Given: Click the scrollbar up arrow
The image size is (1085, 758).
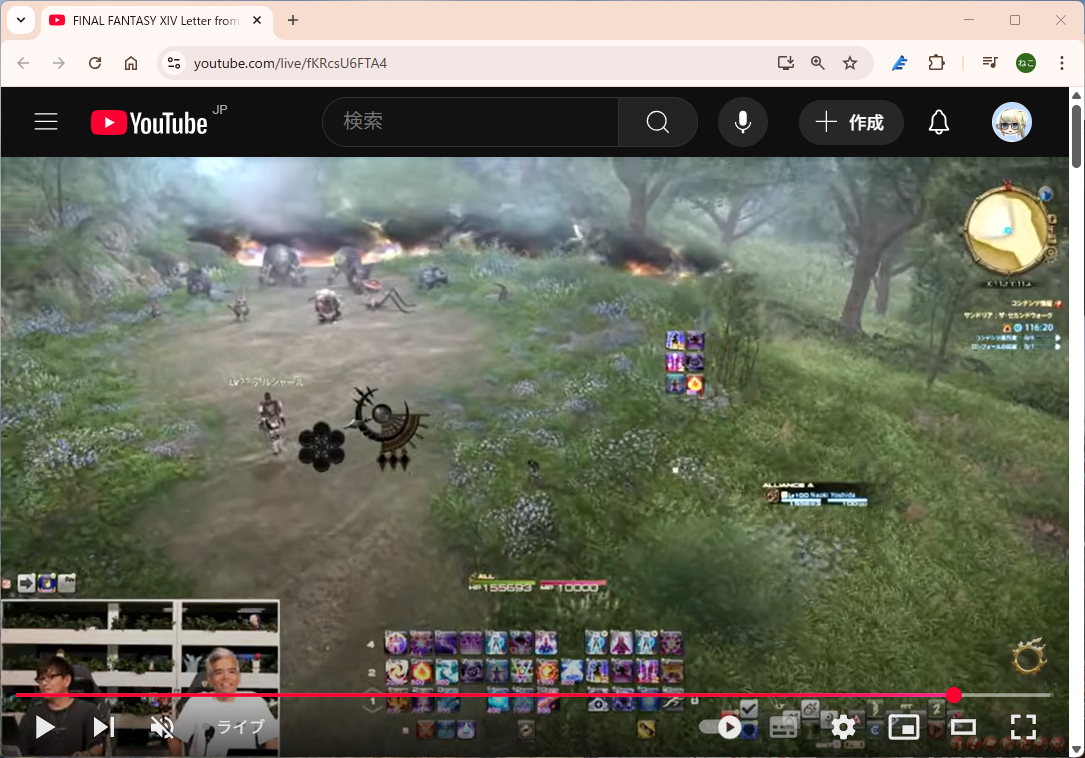Looking at the screenshot, I should click(1076, 95).
